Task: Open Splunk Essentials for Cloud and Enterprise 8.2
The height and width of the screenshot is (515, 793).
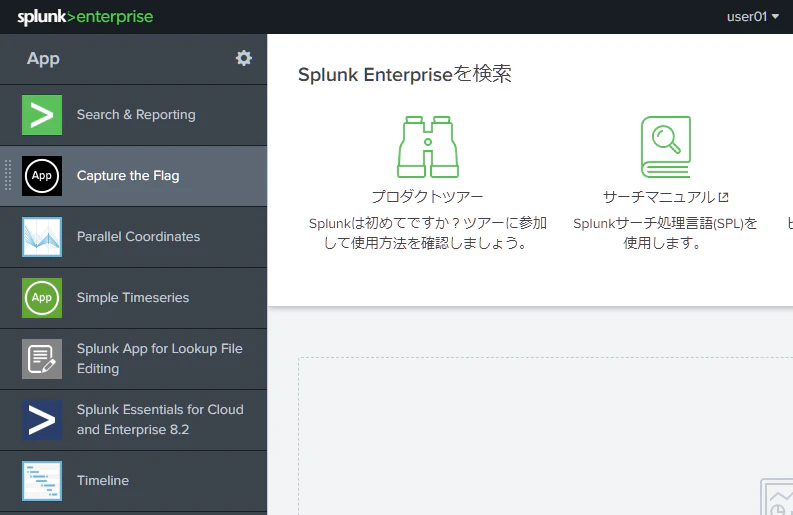Action: point(160,419)
